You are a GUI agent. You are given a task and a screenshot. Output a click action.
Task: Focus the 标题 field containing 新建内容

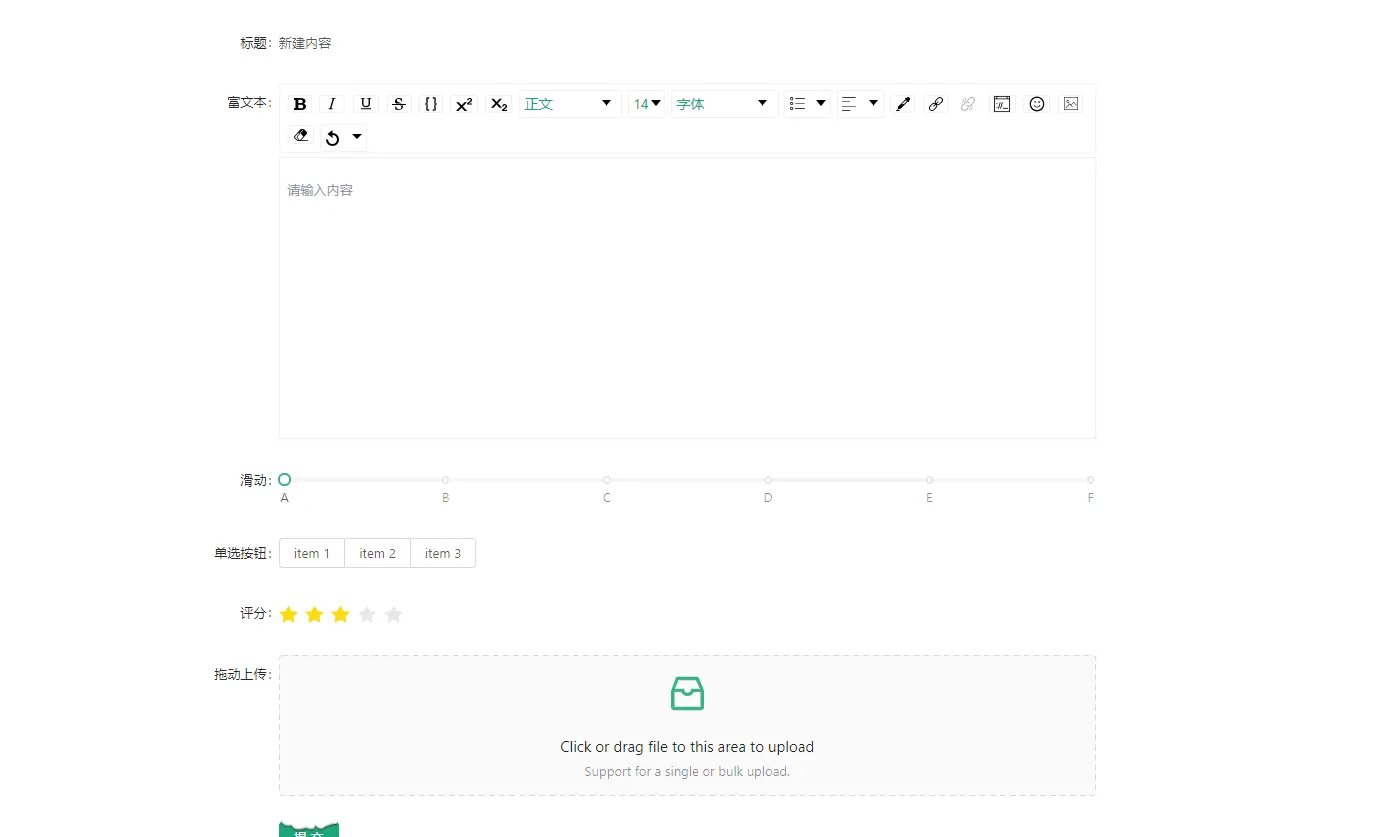click(305, 43)
